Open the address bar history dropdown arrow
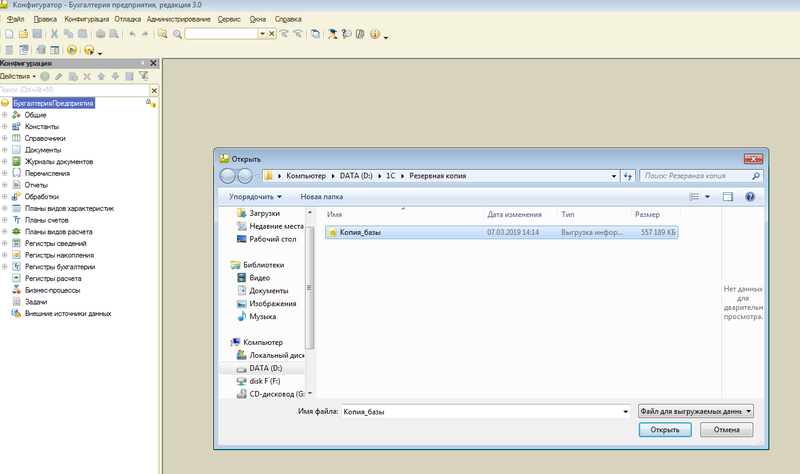Screen dimensions: 800x474 [x=614, y=176]
